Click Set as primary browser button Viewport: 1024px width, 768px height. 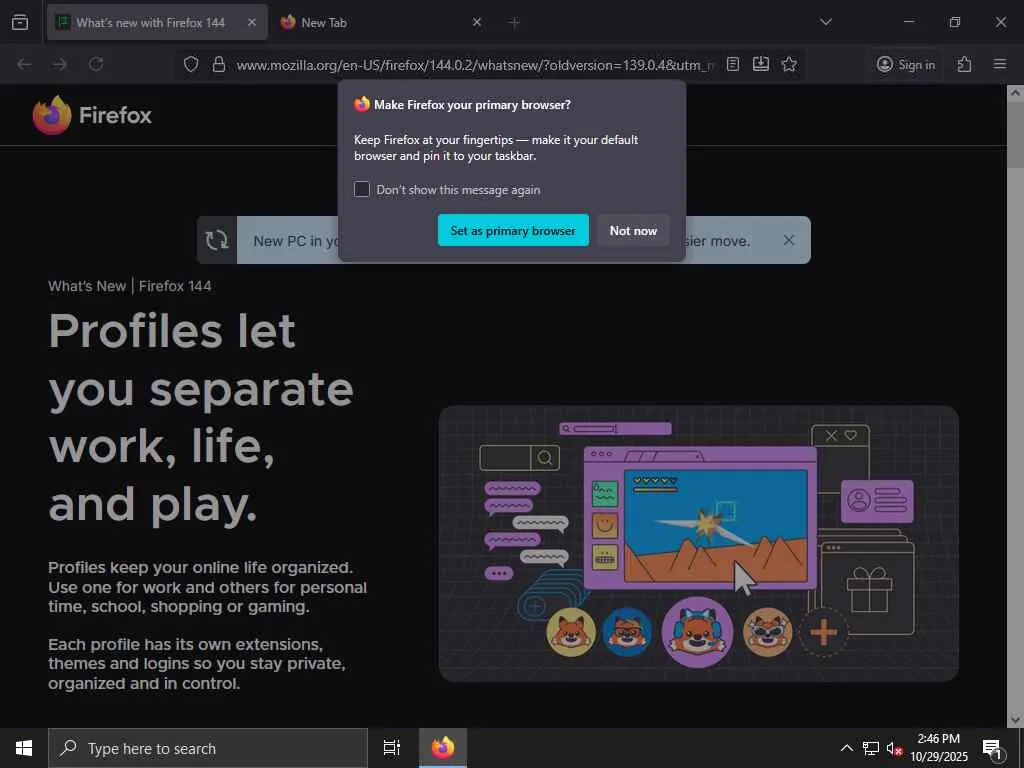[513, 231]
